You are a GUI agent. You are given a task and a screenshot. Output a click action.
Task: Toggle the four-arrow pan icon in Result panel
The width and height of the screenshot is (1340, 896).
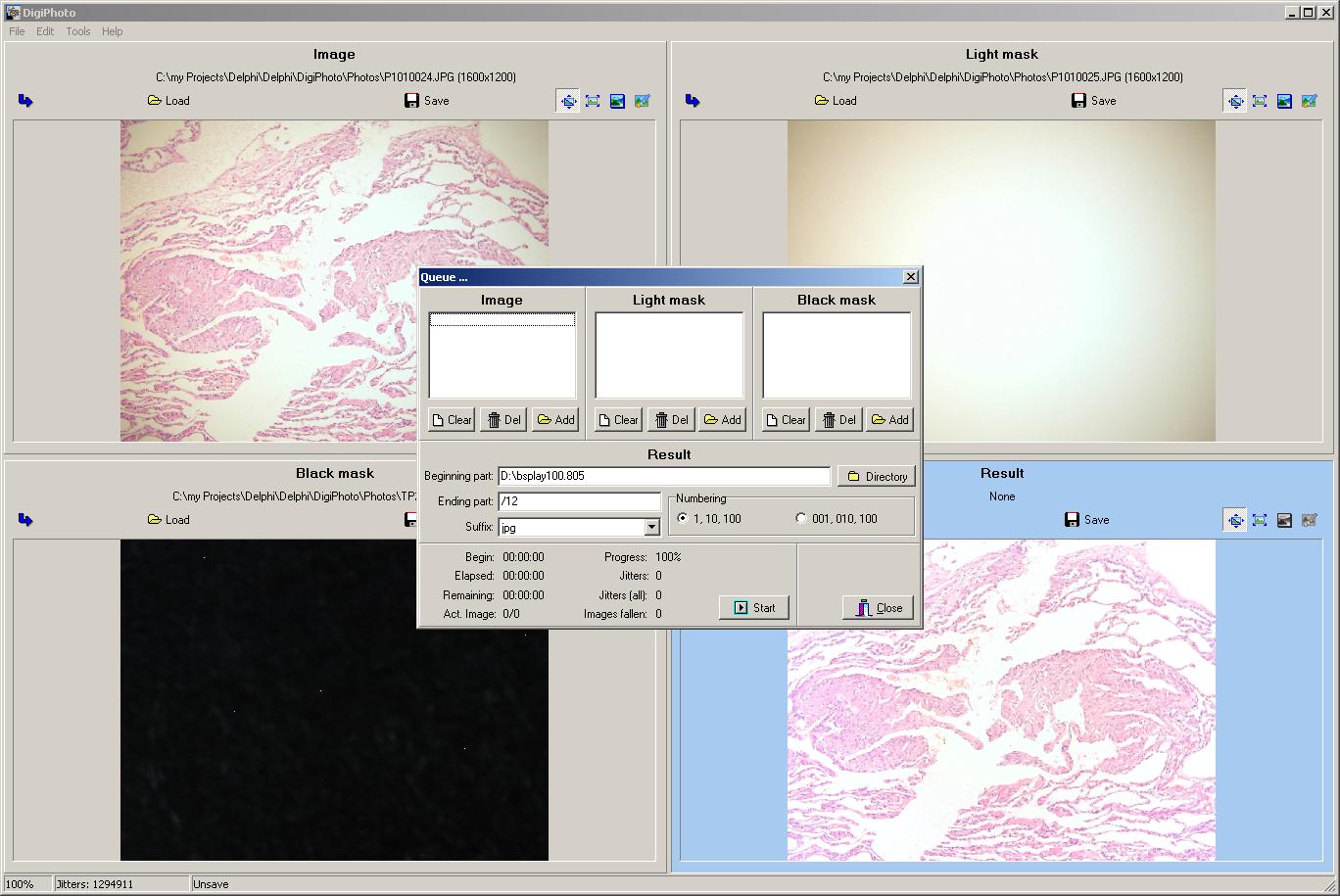pyautogui.click(x=1235, y=520)
